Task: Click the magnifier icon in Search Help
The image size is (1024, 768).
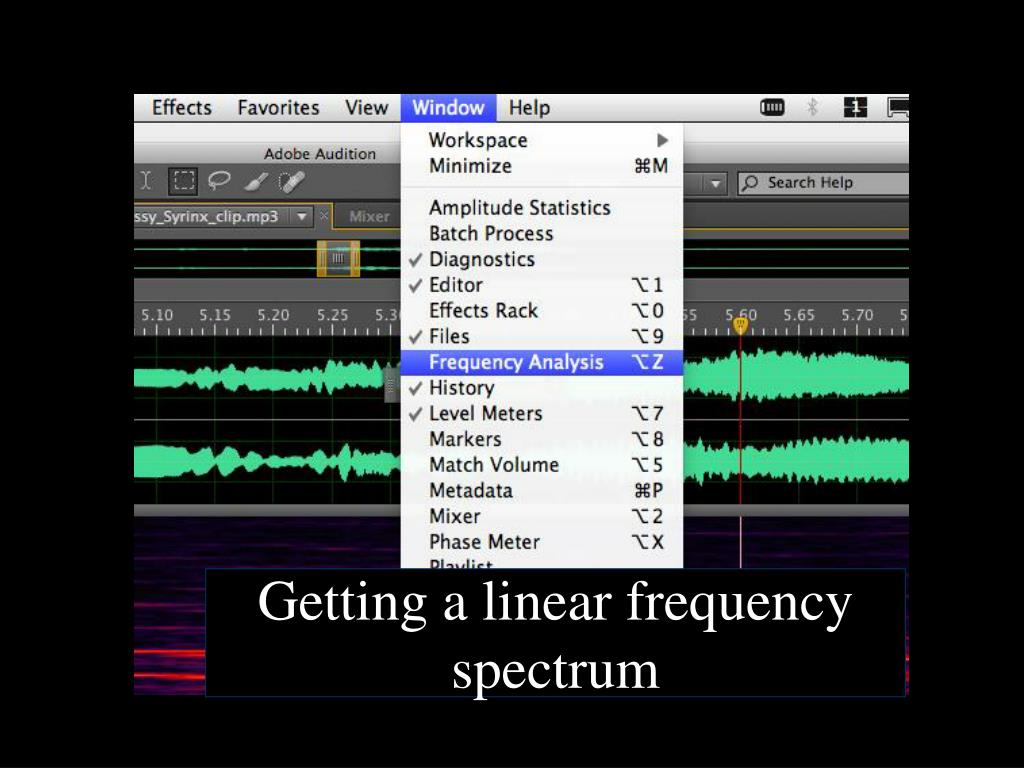Action: click(751, 183)
